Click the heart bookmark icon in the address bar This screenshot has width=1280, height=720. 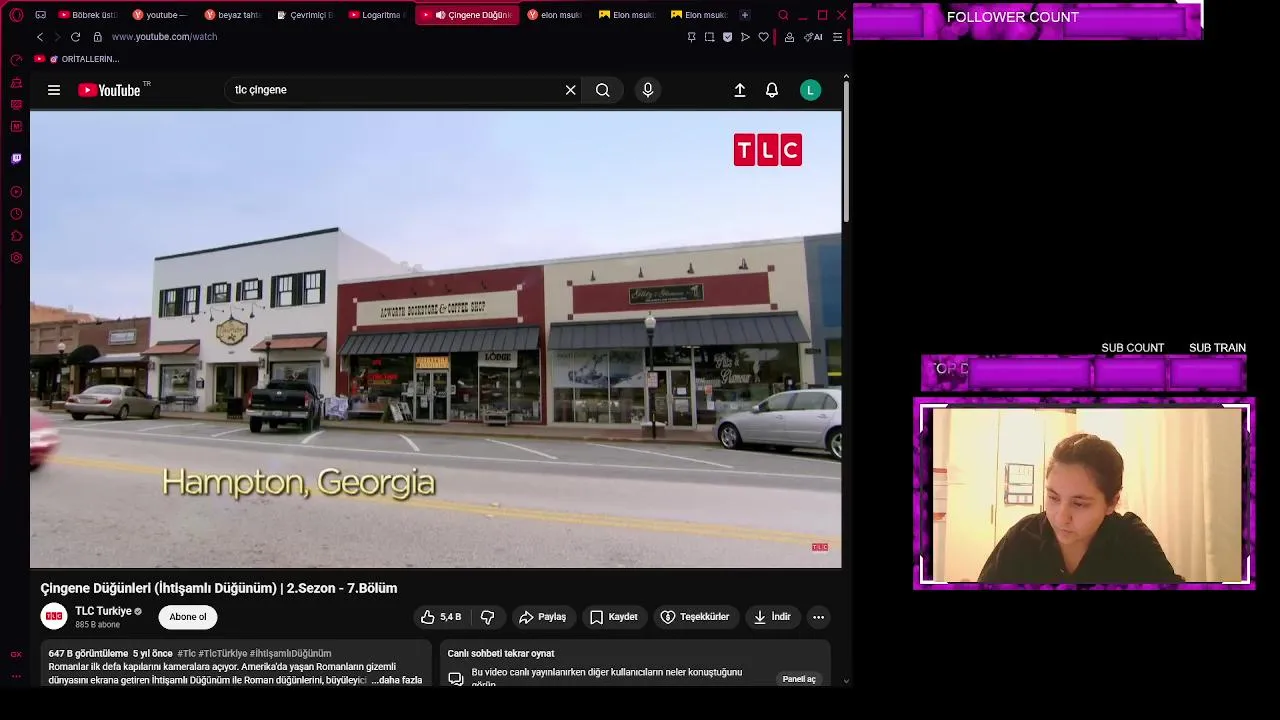point(764,37)
